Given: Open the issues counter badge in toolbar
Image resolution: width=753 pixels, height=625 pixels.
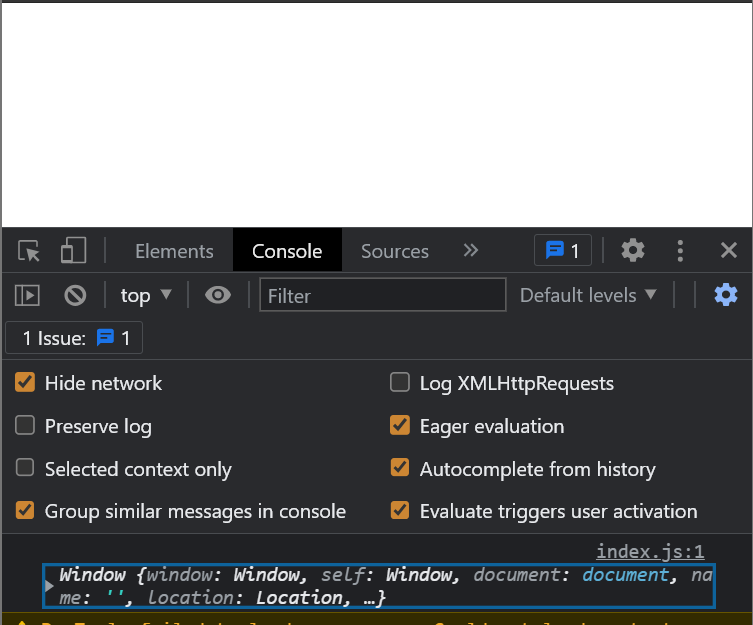Looking at the screenshot, I should click(x=563, y=250).
